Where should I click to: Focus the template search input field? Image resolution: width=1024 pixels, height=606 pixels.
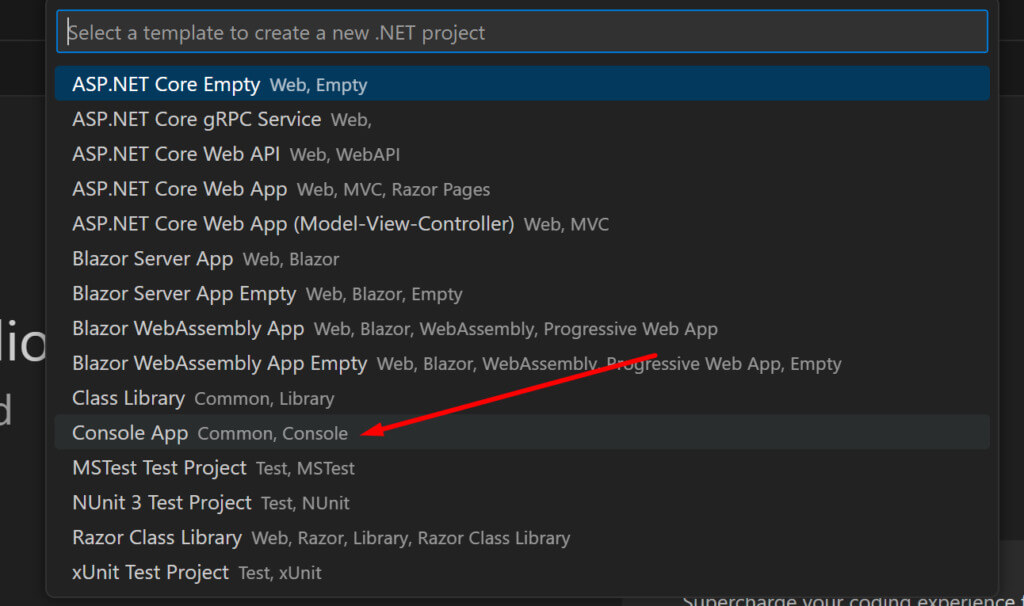tap(522, 32)
